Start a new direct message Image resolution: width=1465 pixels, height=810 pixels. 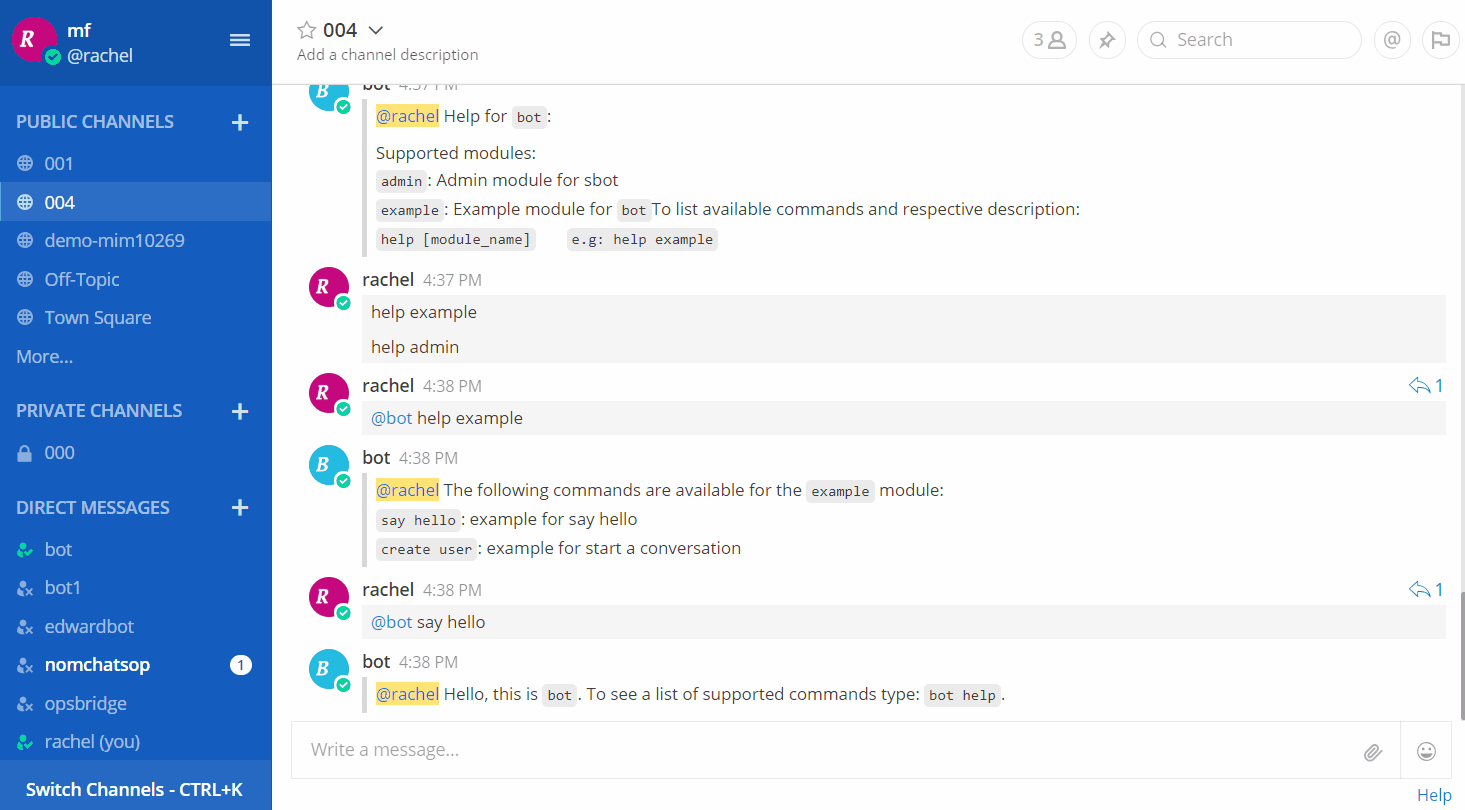click(240, 508)
